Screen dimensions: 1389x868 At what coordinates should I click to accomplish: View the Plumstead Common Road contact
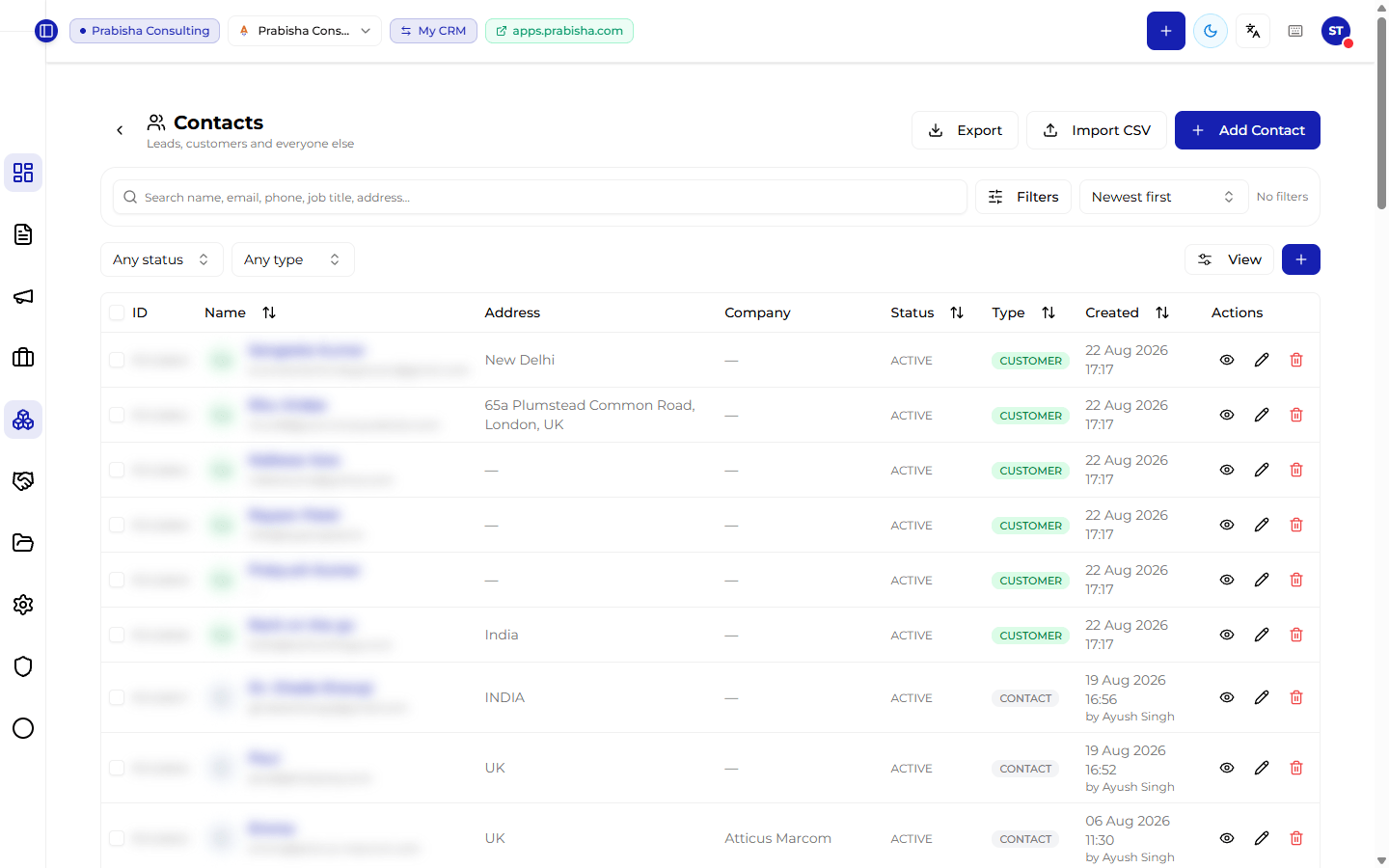pyautogui.click(x=1227, y=415)
